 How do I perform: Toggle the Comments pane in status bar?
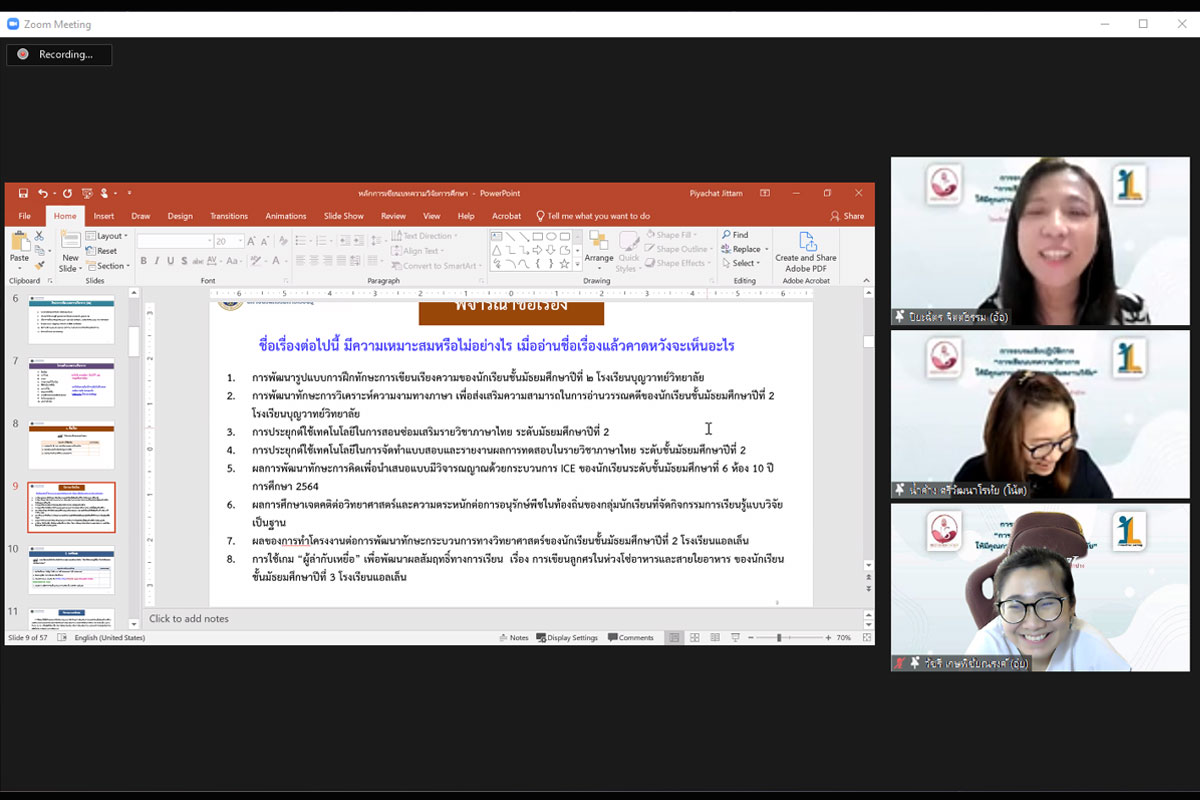coord(630,638)
